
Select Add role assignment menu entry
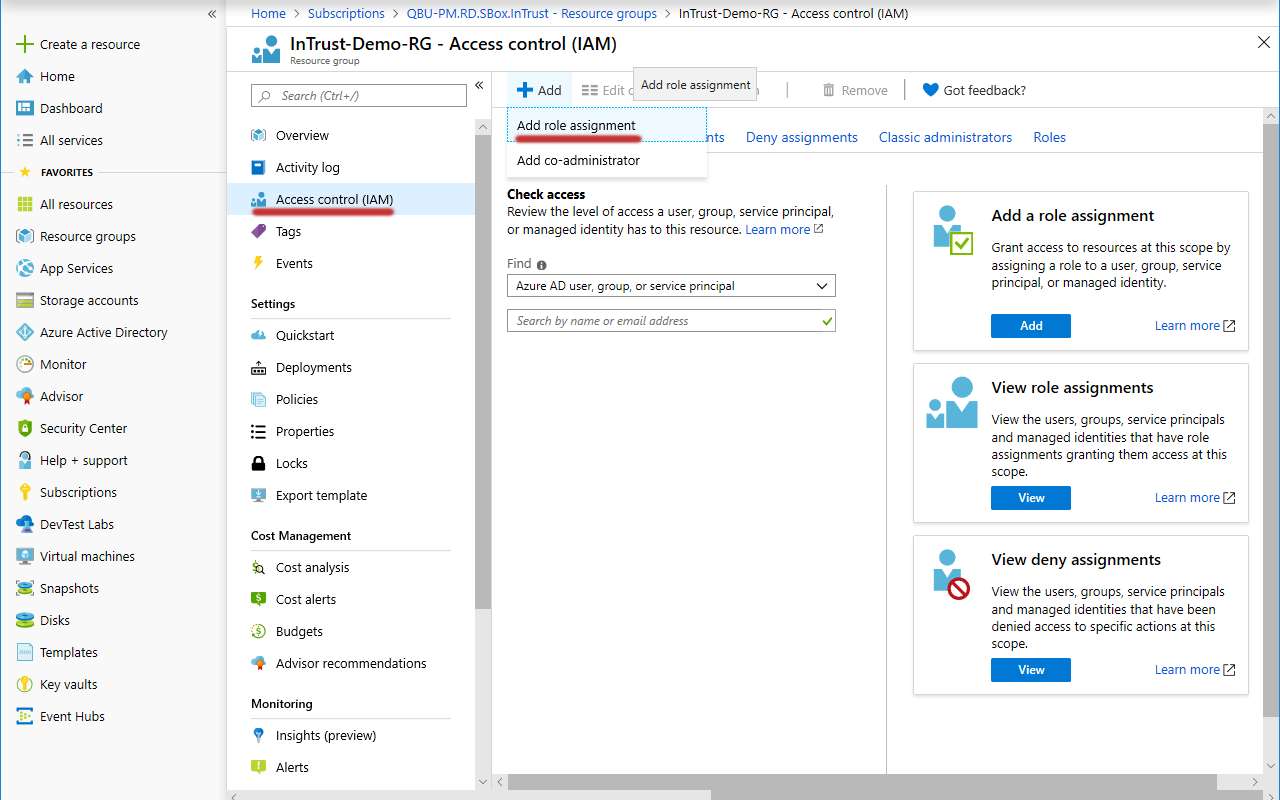[576, 125]
